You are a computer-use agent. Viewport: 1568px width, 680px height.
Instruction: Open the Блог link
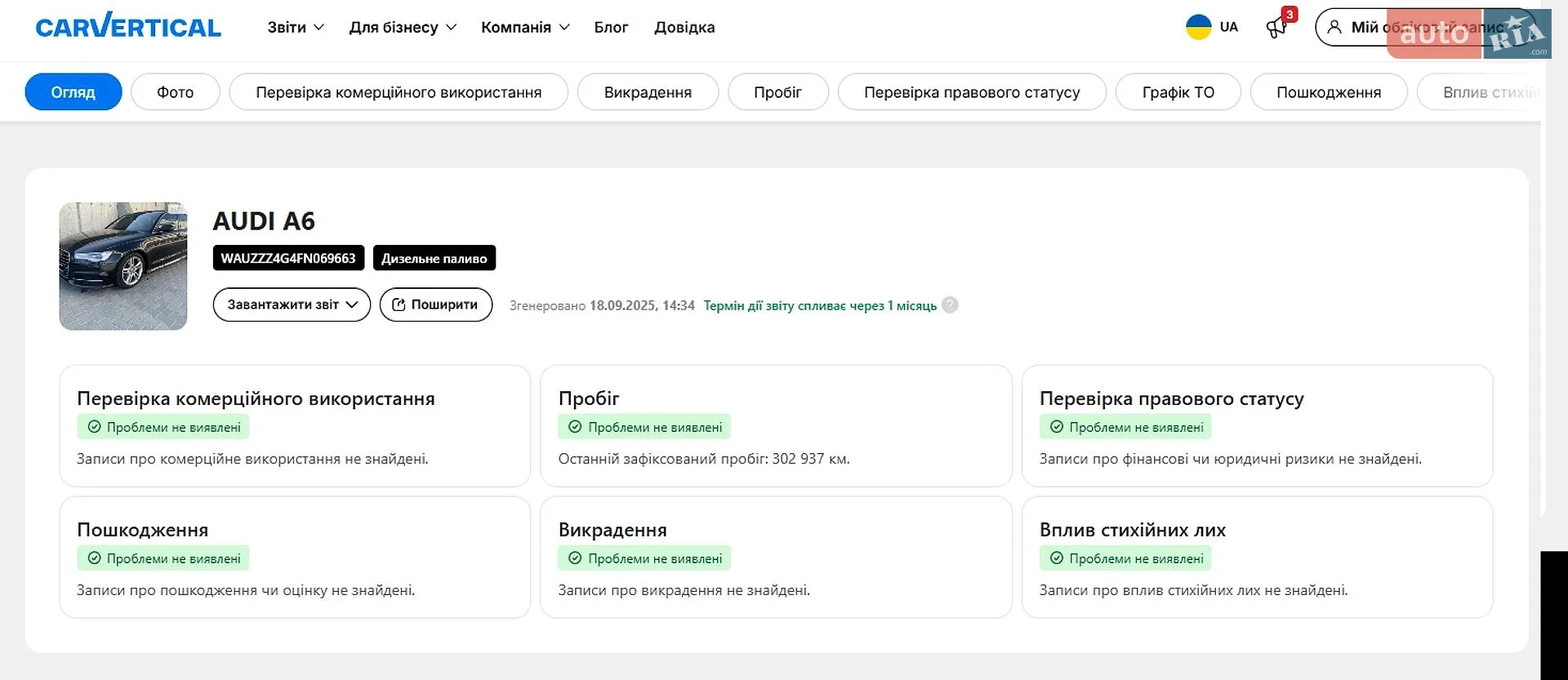pyautogui.click(x=611, y=27)
